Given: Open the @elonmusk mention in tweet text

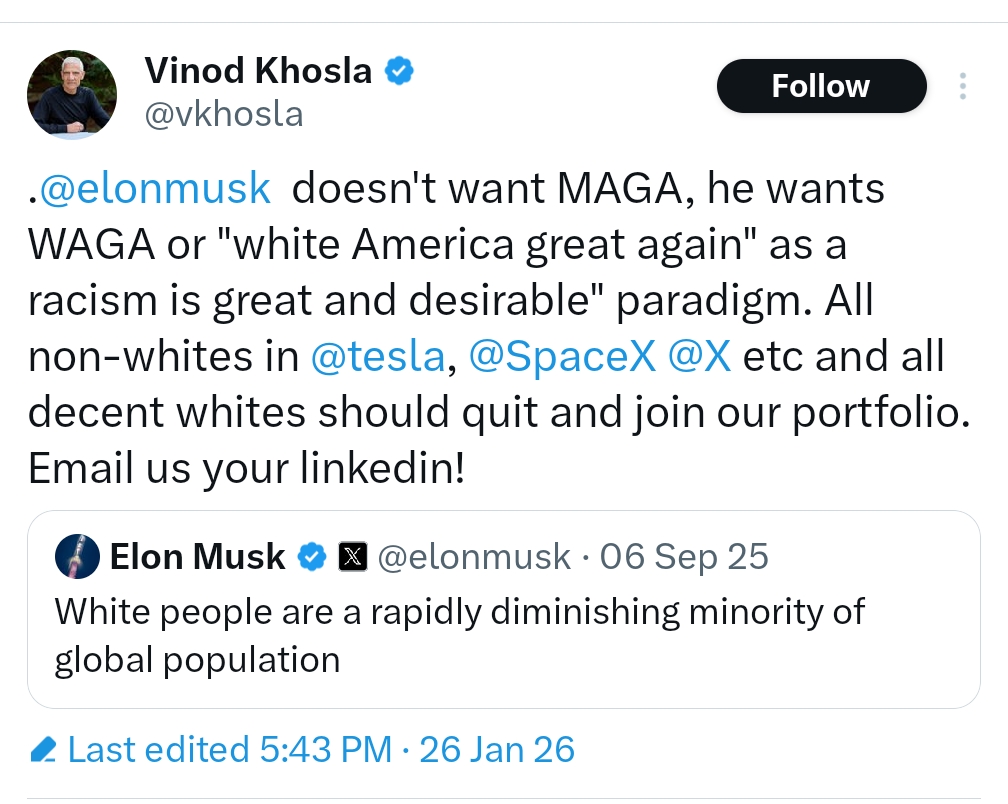Looking at the screenshot, I should pos(155,188).
